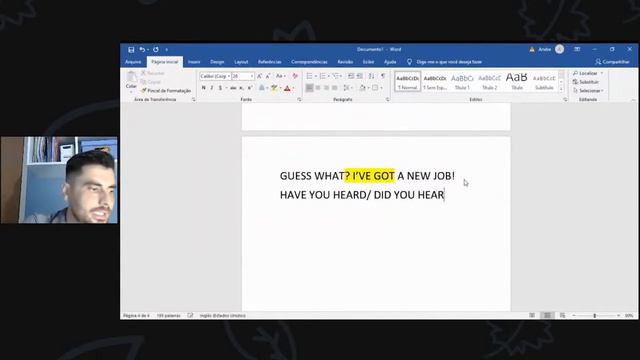This screenshot has width=640, height=360.
Task: Click the Undo arrow icon
Action: coord(142,50)
